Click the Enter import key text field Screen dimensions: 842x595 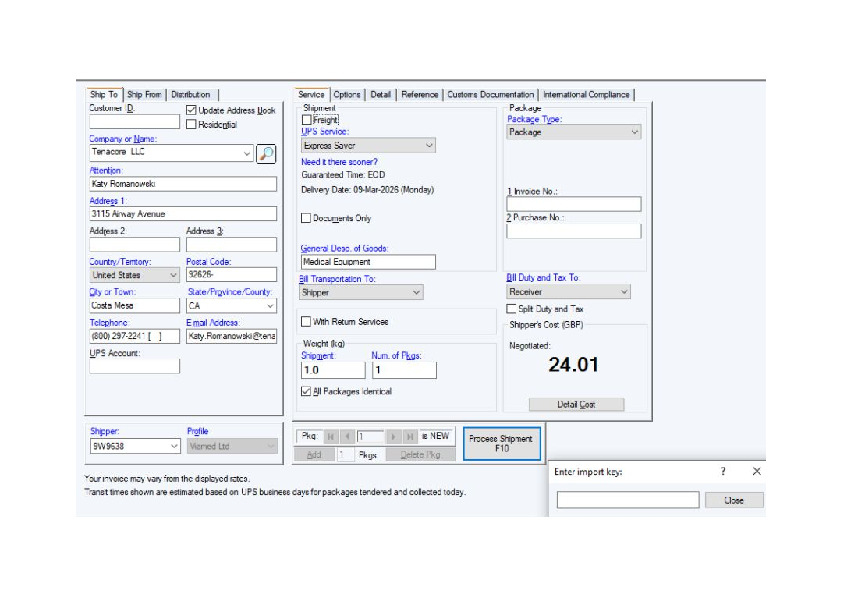[627, 500]
